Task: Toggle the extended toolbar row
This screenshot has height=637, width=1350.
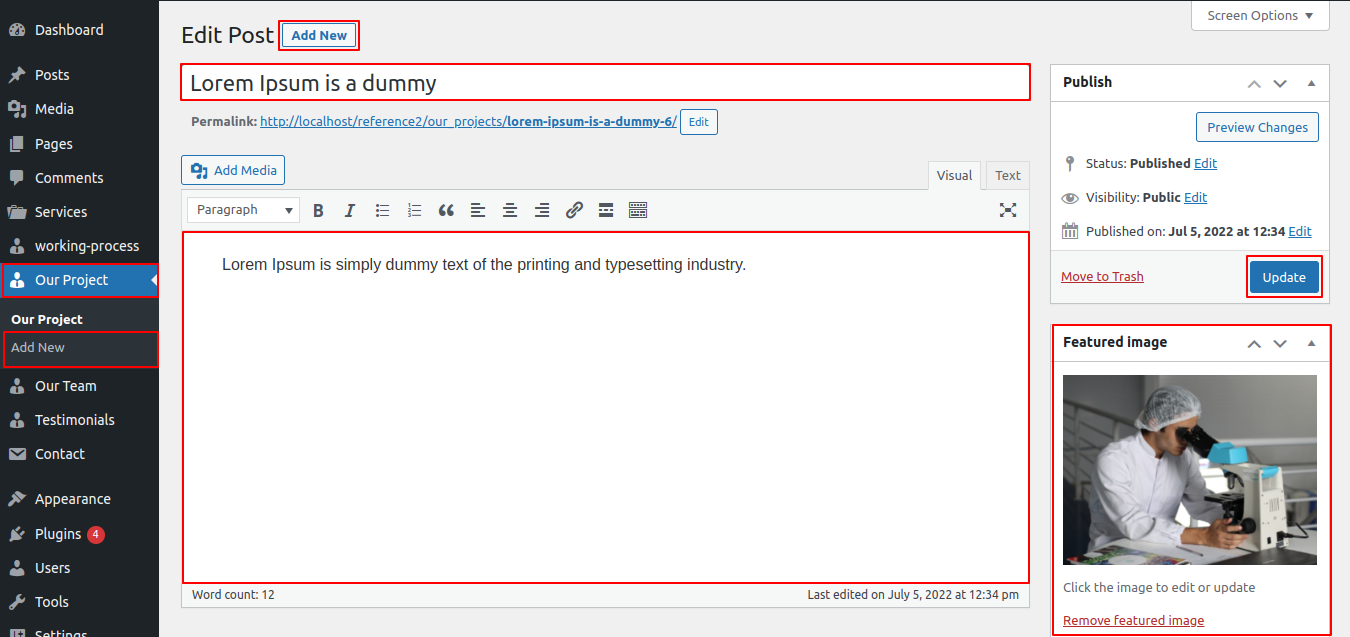Action: pyautogui.click(x=638, y=210)
